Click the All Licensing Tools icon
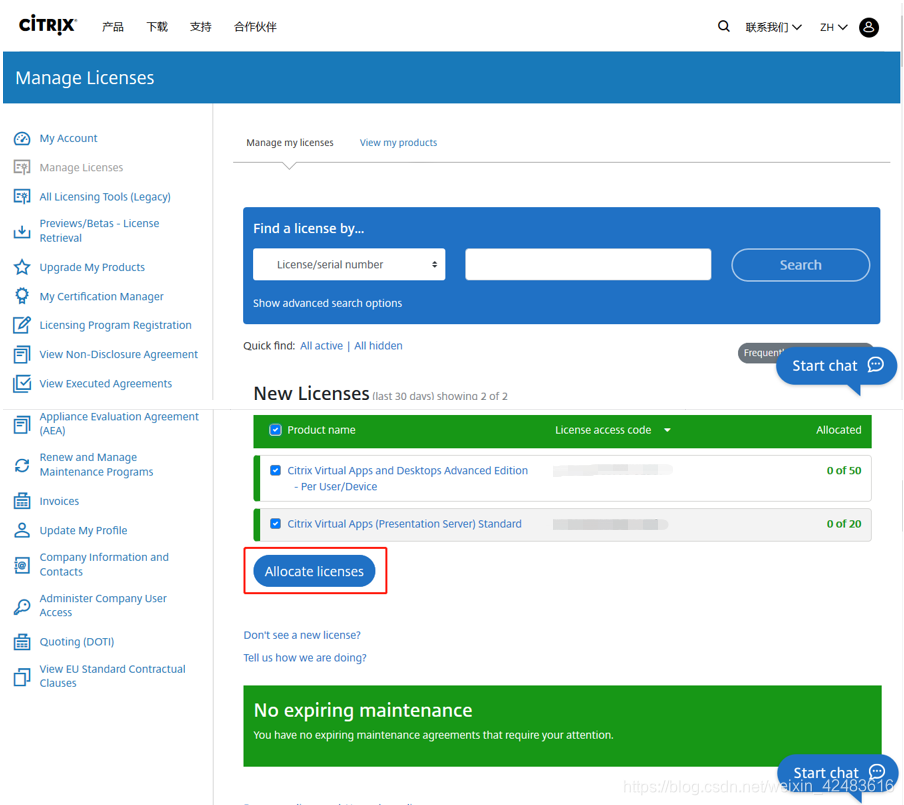Image resolution: width=904 pixels, height=805 pixels. pyautogui.click(x=22, y=197)
